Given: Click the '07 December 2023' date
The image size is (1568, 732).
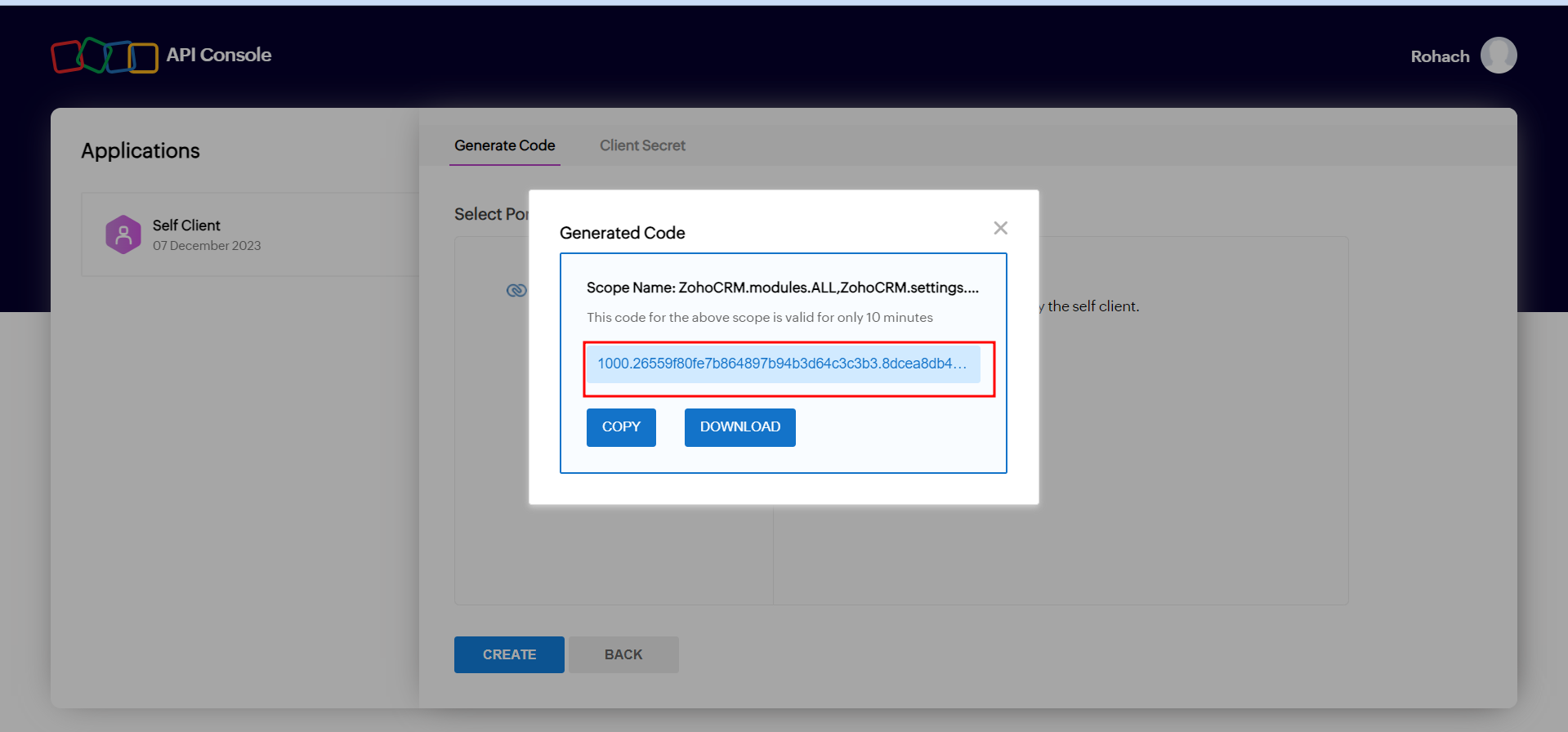Looking at the screenshot, I should pos(207,246).
